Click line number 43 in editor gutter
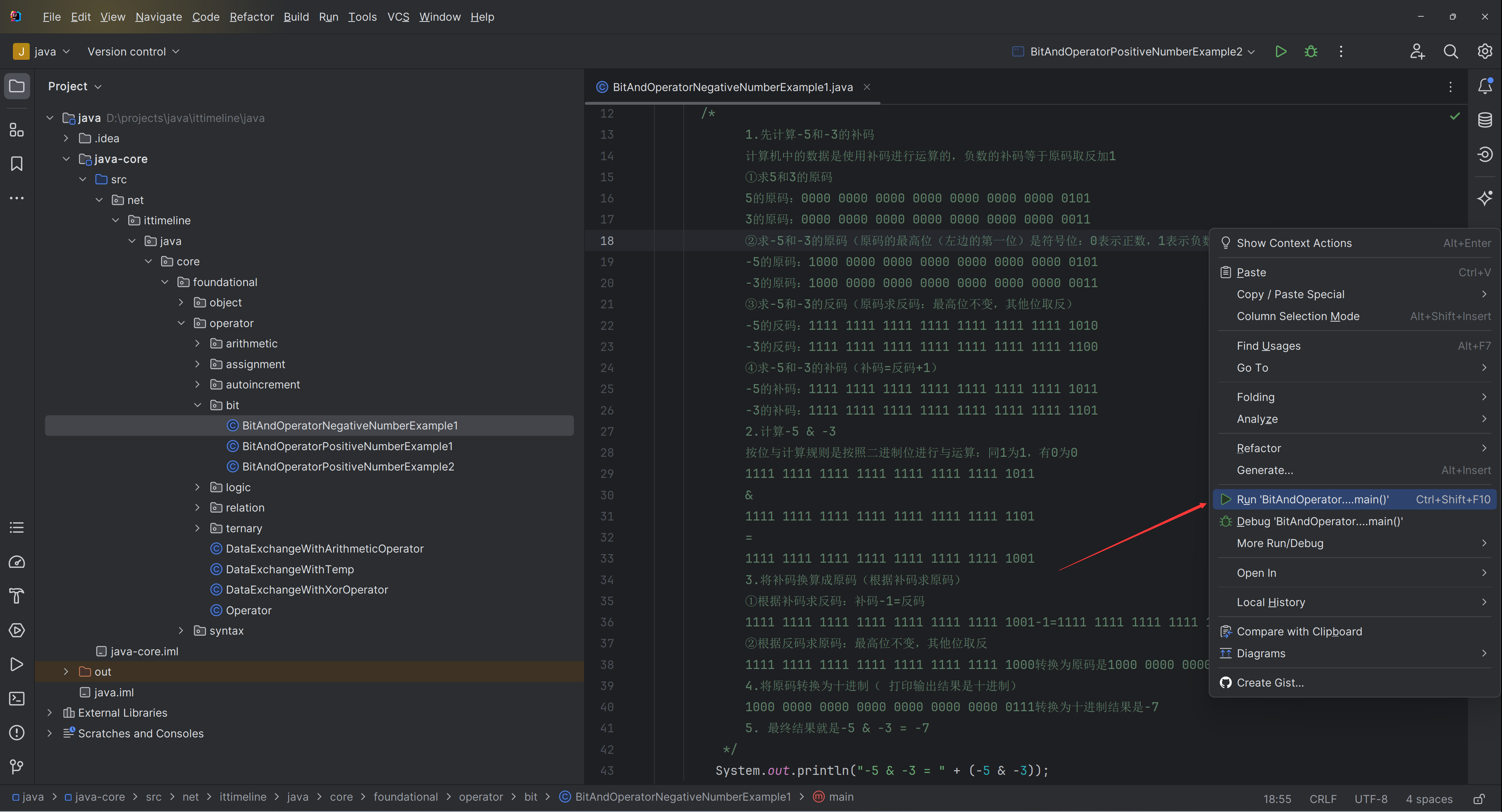Image resolution: width=1502 pixels, height=812 pixels. point(607,771)
